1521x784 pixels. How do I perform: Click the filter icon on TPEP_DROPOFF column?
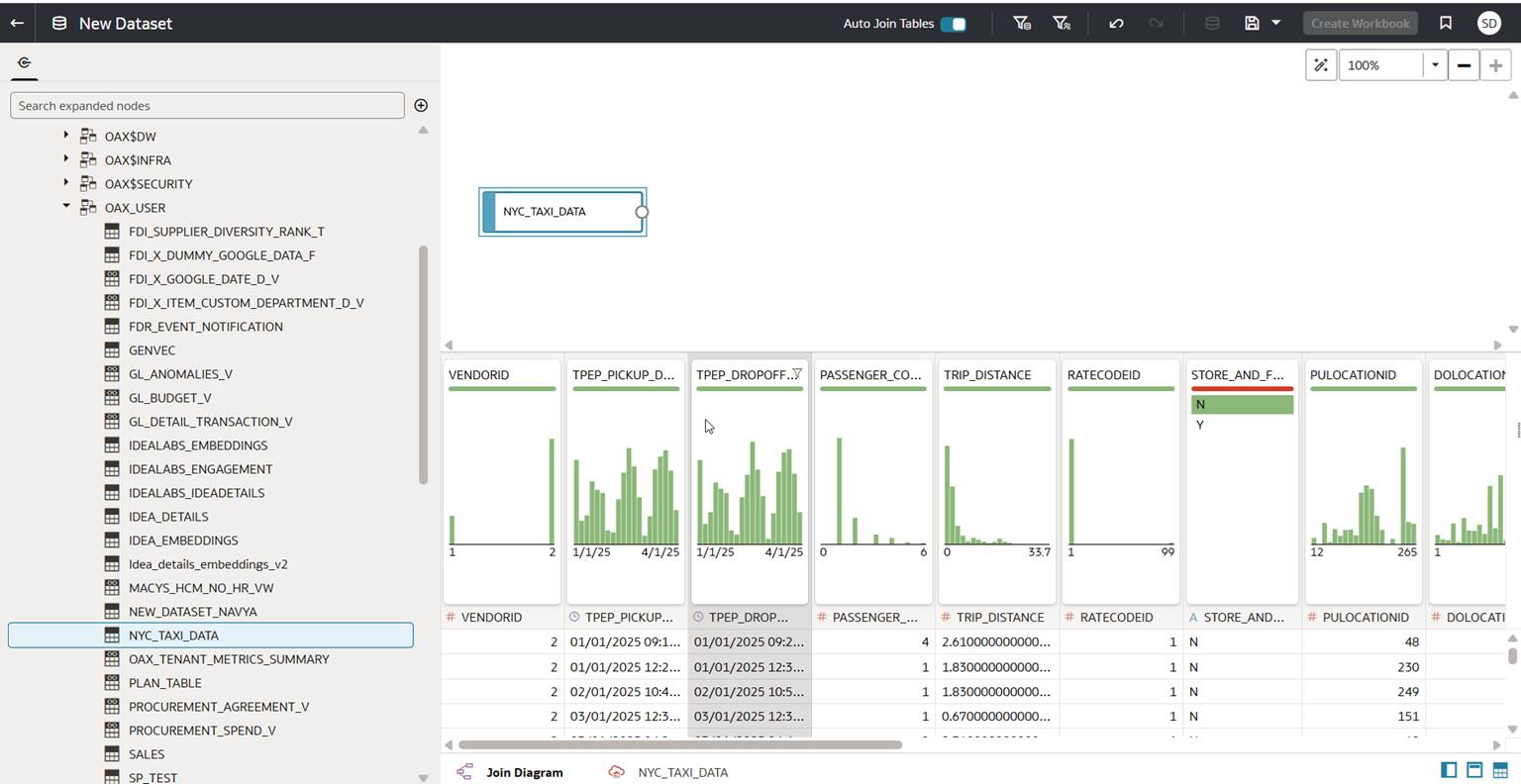(797, 373)
